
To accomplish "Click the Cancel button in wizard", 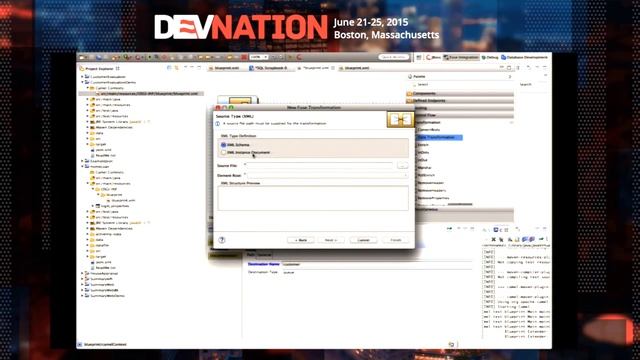I will click(x=363, y=240).
